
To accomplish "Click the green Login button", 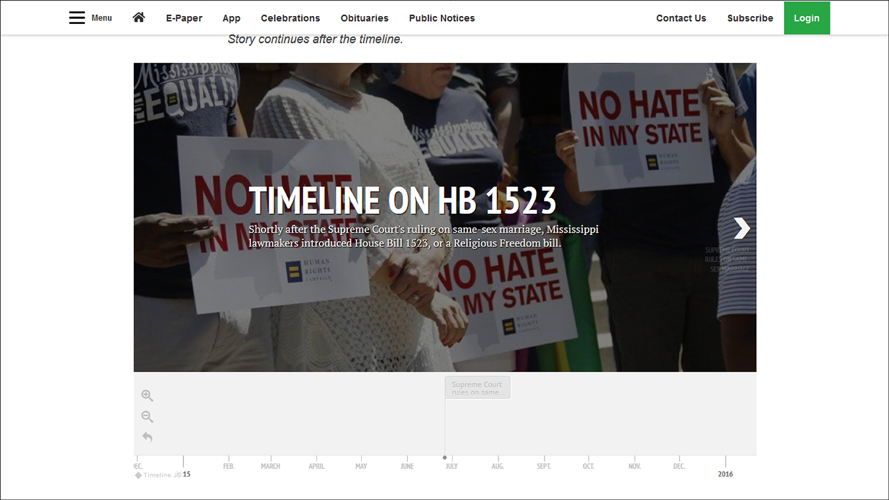I will pos(807,18).
